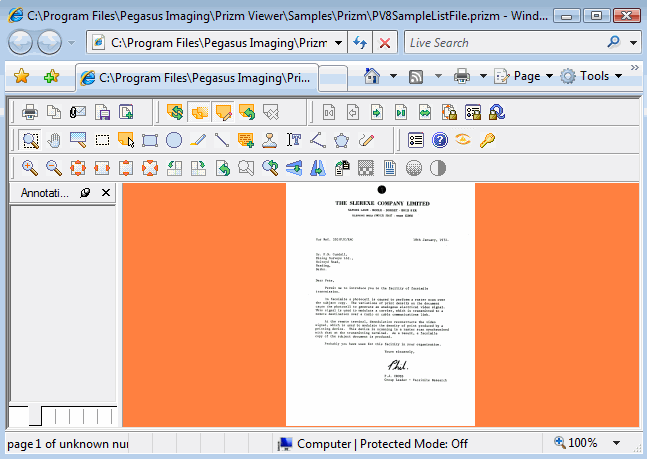Screen dimensions: 647x459
Task: Click the blue Help question mark icon
Action: [x=439, y=140]
